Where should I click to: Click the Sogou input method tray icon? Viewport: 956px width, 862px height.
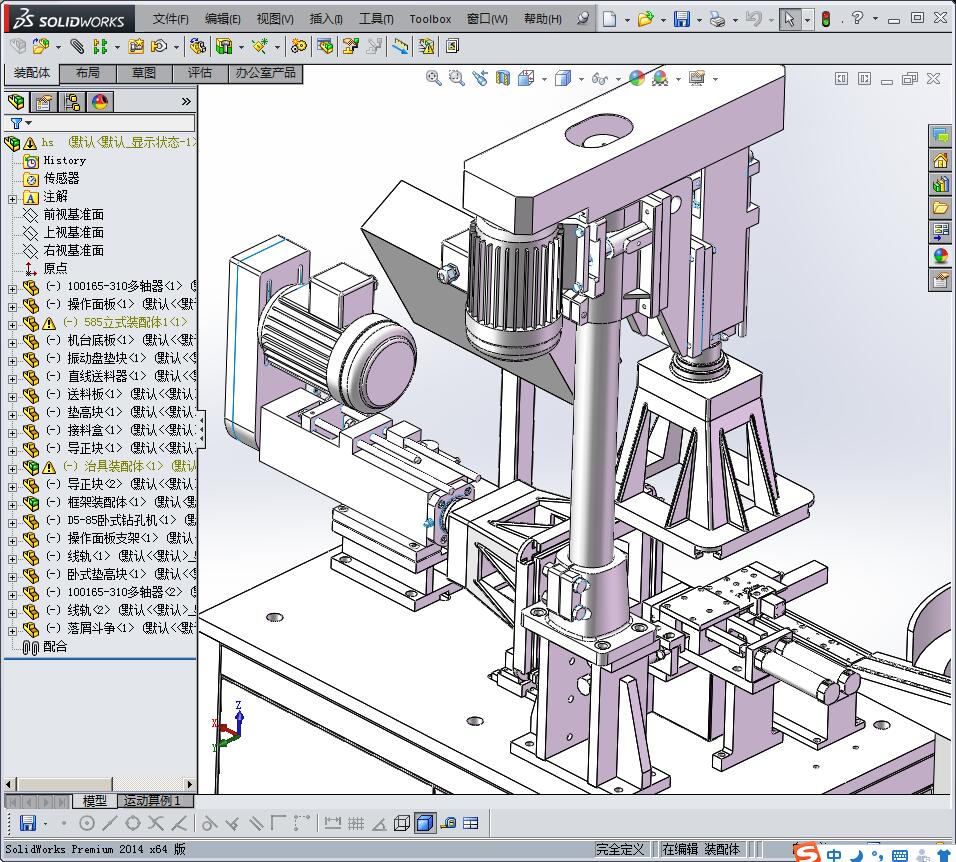pyautogui.click(x=806, y=853)
